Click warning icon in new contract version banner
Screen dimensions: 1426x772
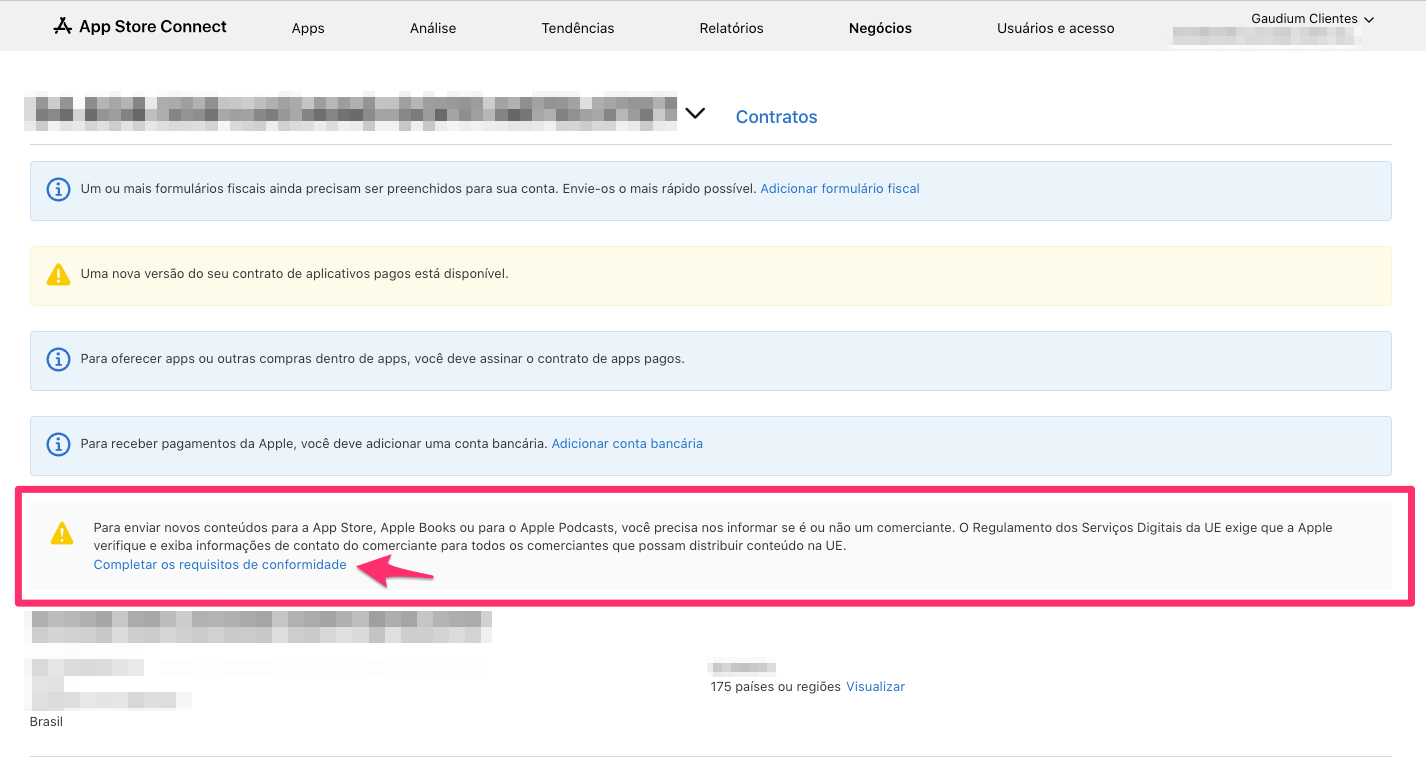pos(59,274)
